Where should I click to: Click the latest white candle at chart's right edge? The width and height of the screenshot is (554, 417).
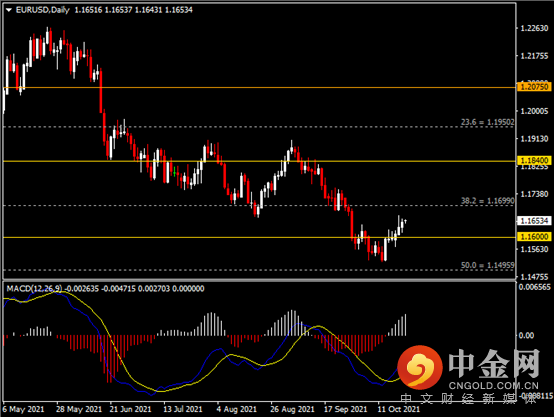click(x=406, y=221)
